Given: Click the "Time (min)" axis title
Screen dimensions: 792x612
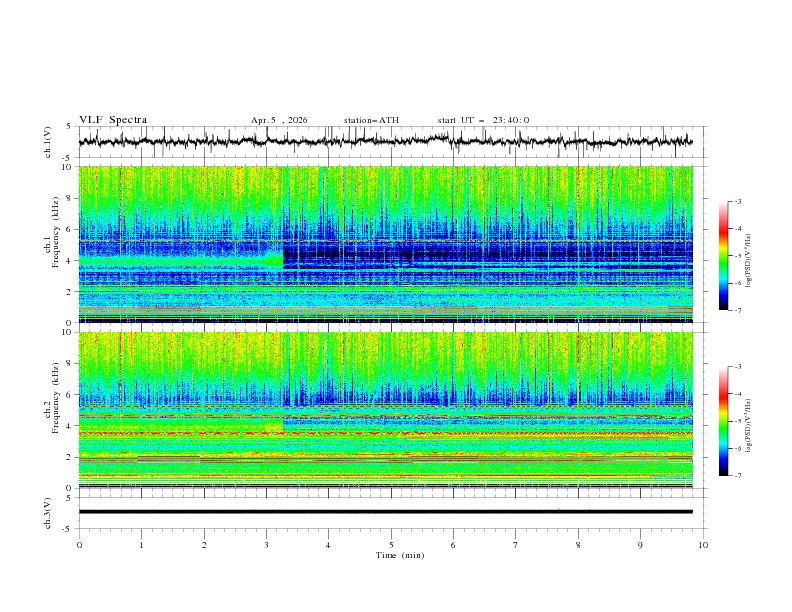Looking at the screenshot, I should pyautogui.click(x=400, y=555).
